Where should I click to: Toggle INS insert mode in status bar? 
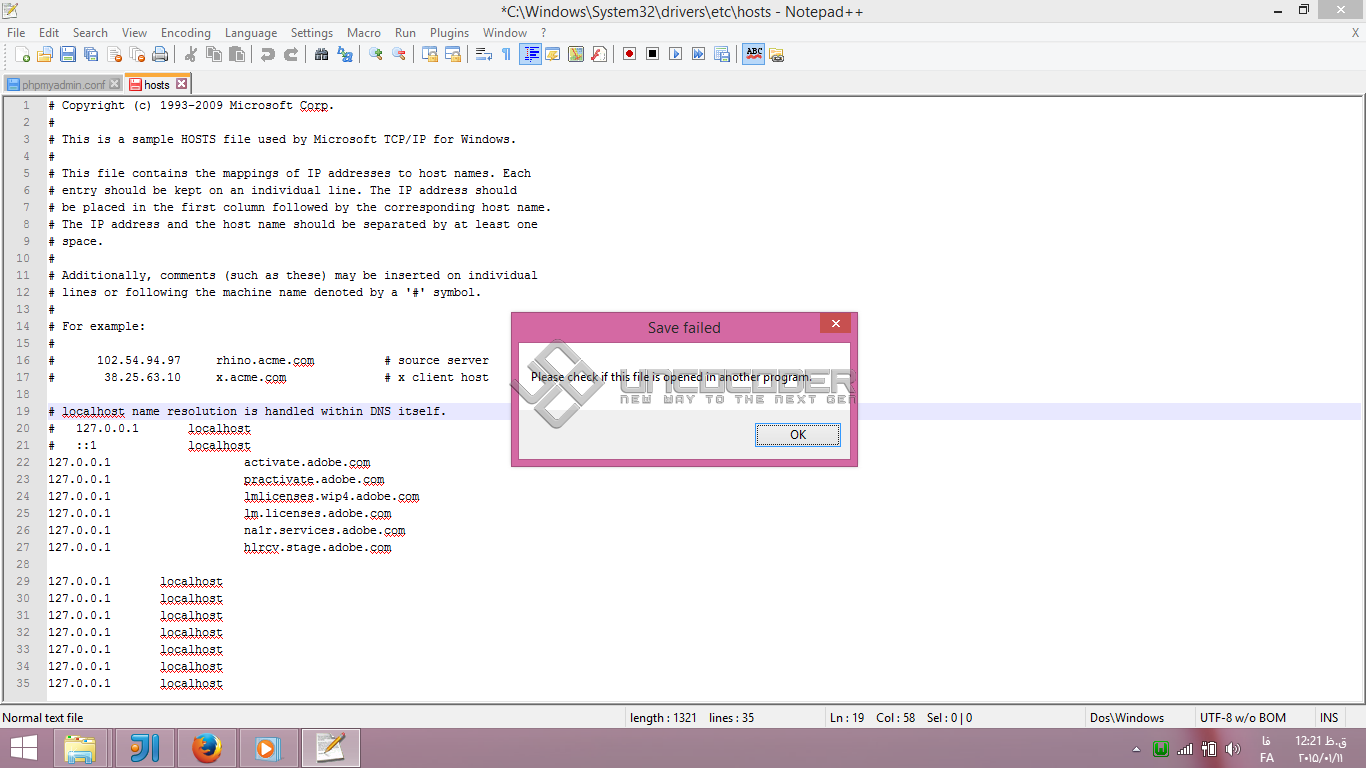[x=1329, y=718]
